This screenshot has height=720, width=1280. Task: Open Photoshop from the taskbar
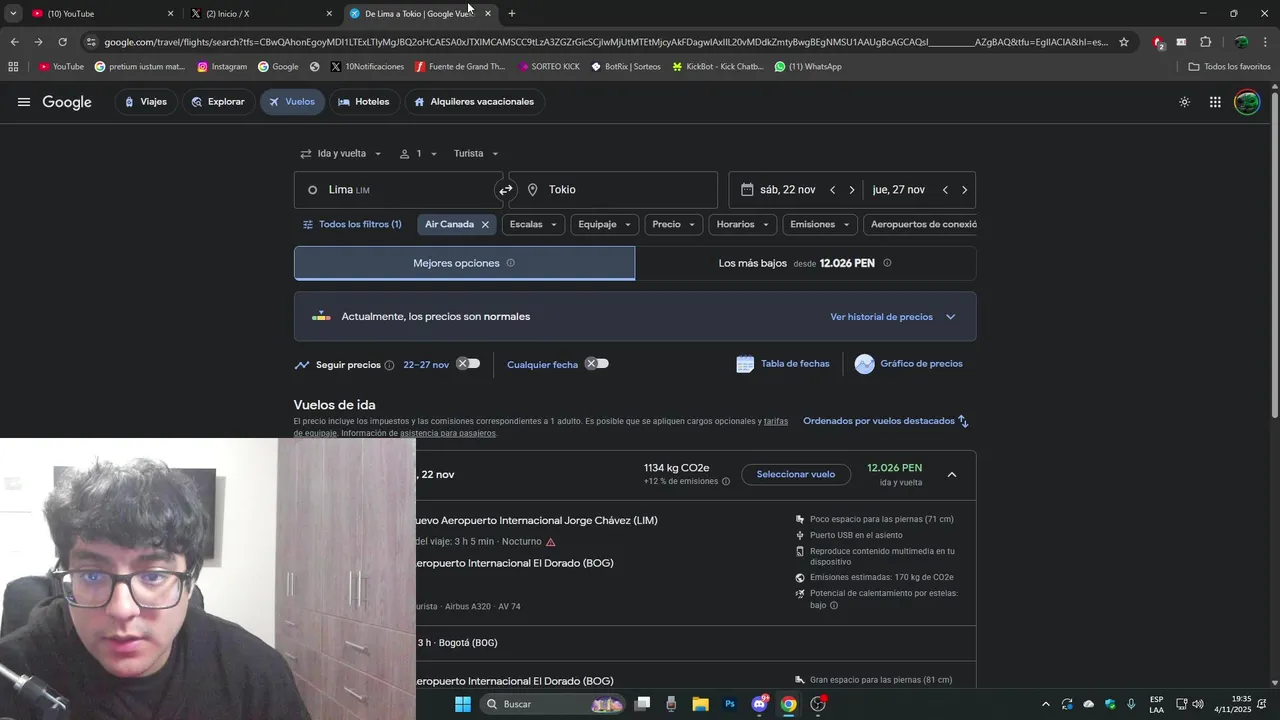730,704
